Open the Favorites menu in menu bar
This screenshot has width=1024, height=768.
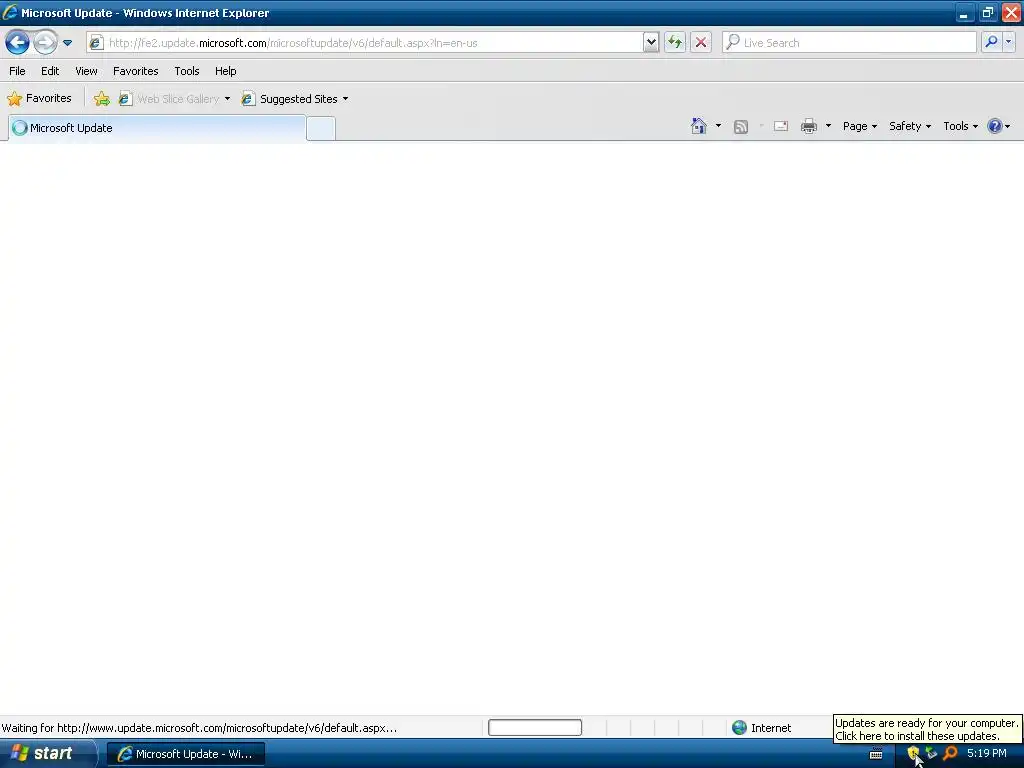pos(135,71)
